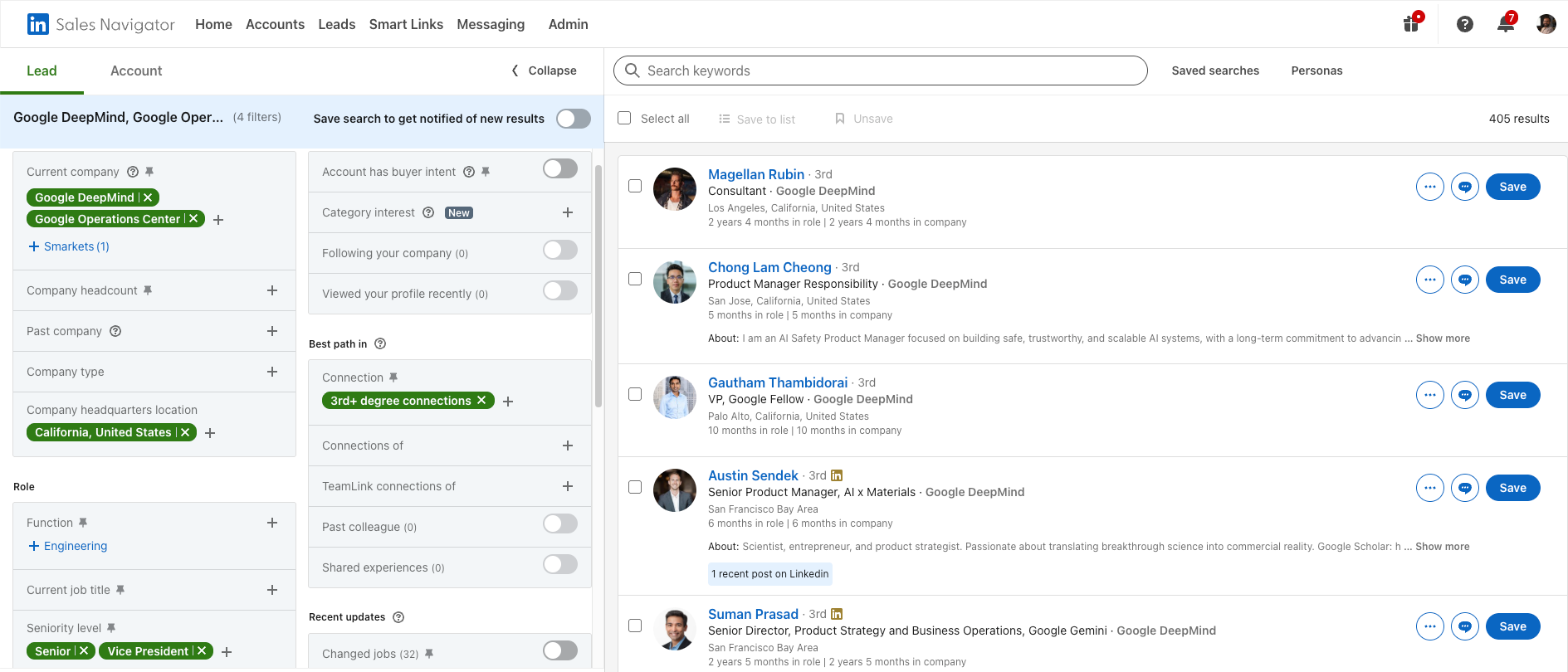Check the Select all checkbox
1568x672 pixels.
(624, 119)
